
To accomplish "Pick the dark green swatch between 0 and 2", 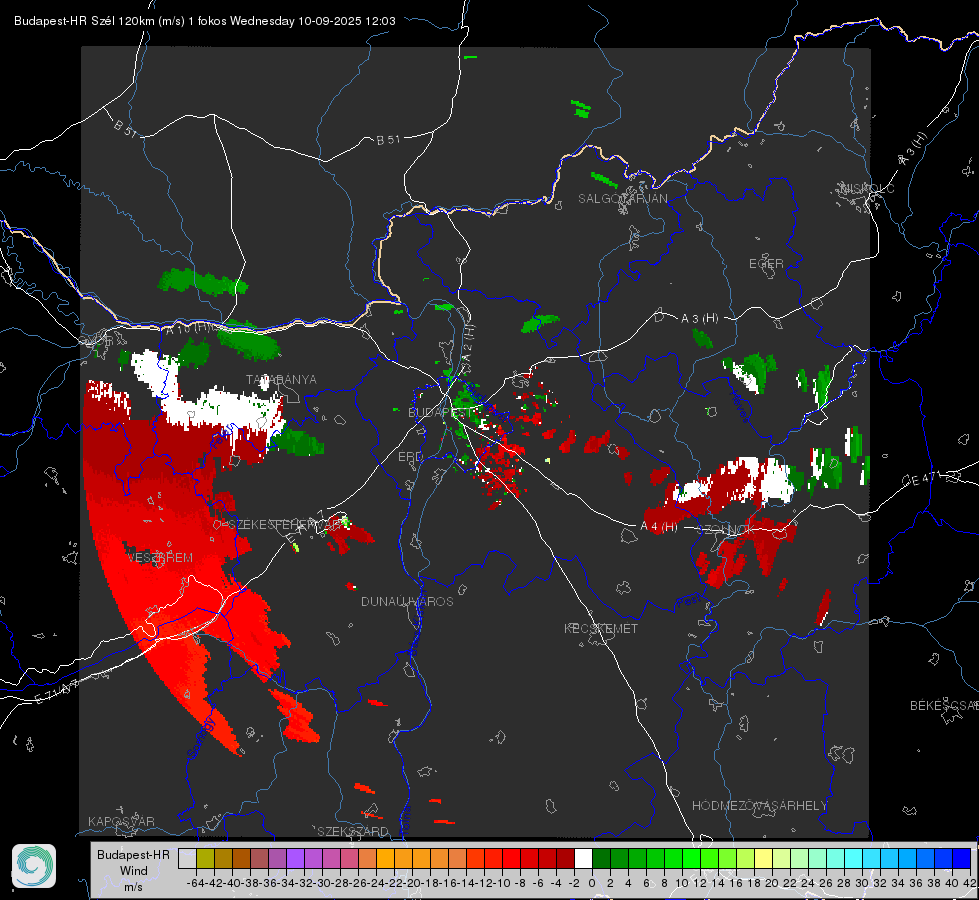I will [x=601, y=859].
